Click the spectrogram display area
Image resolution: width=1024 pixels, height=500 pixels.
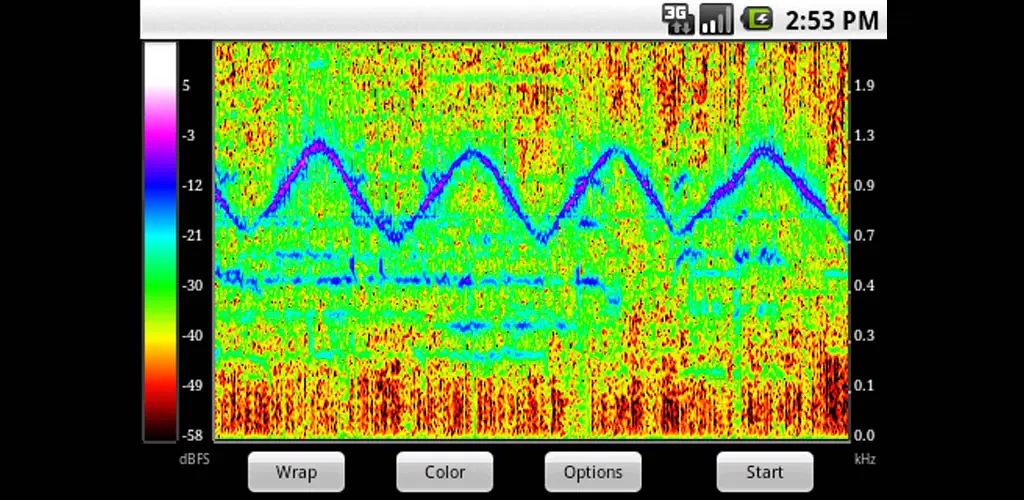pos(532,240)
